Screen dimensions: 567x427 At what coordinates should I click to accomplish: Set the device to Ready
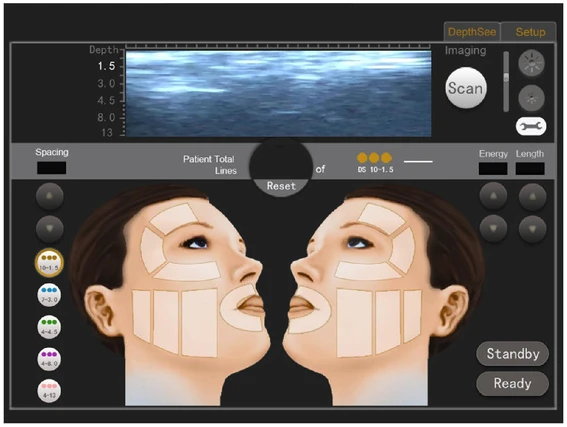[512, 383]
